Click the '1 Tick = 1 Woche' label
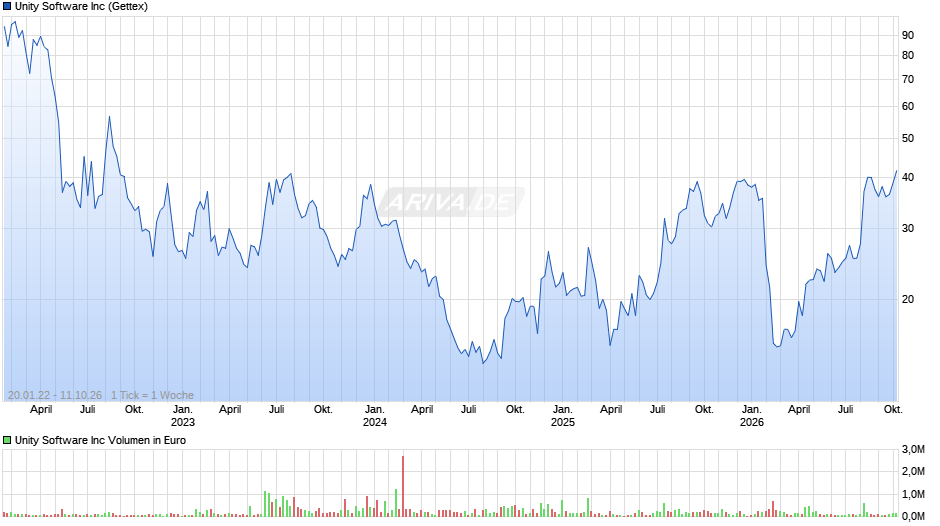The height and width of the screenshot is (526, 940). click(x=152, y=395)
